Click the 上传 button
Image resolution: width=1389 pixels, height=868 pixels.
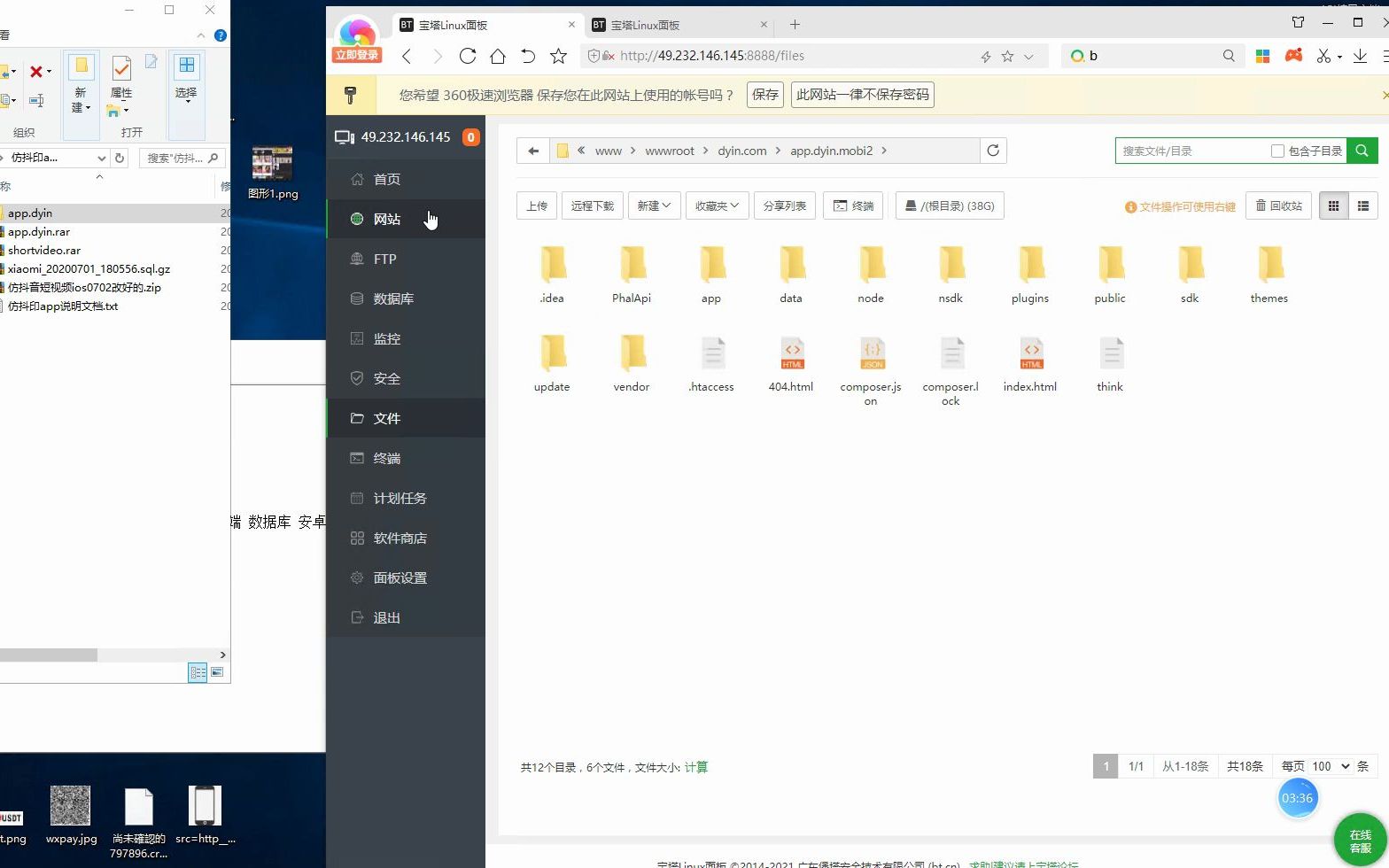coord(537,206)
